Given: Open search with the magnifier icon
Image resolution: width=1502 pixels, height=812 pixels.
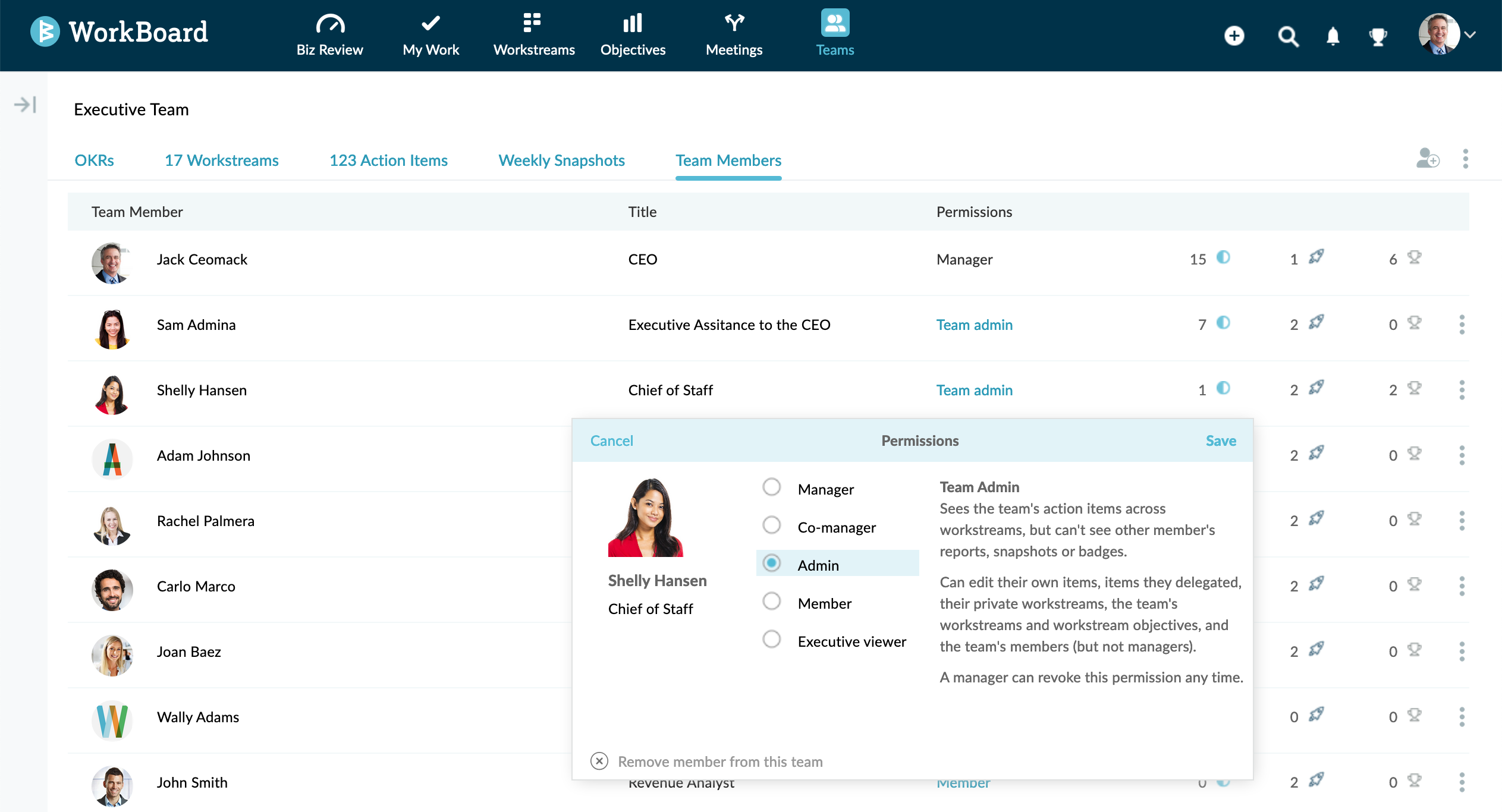Looking at the screenshot, I should [1287, 37].
